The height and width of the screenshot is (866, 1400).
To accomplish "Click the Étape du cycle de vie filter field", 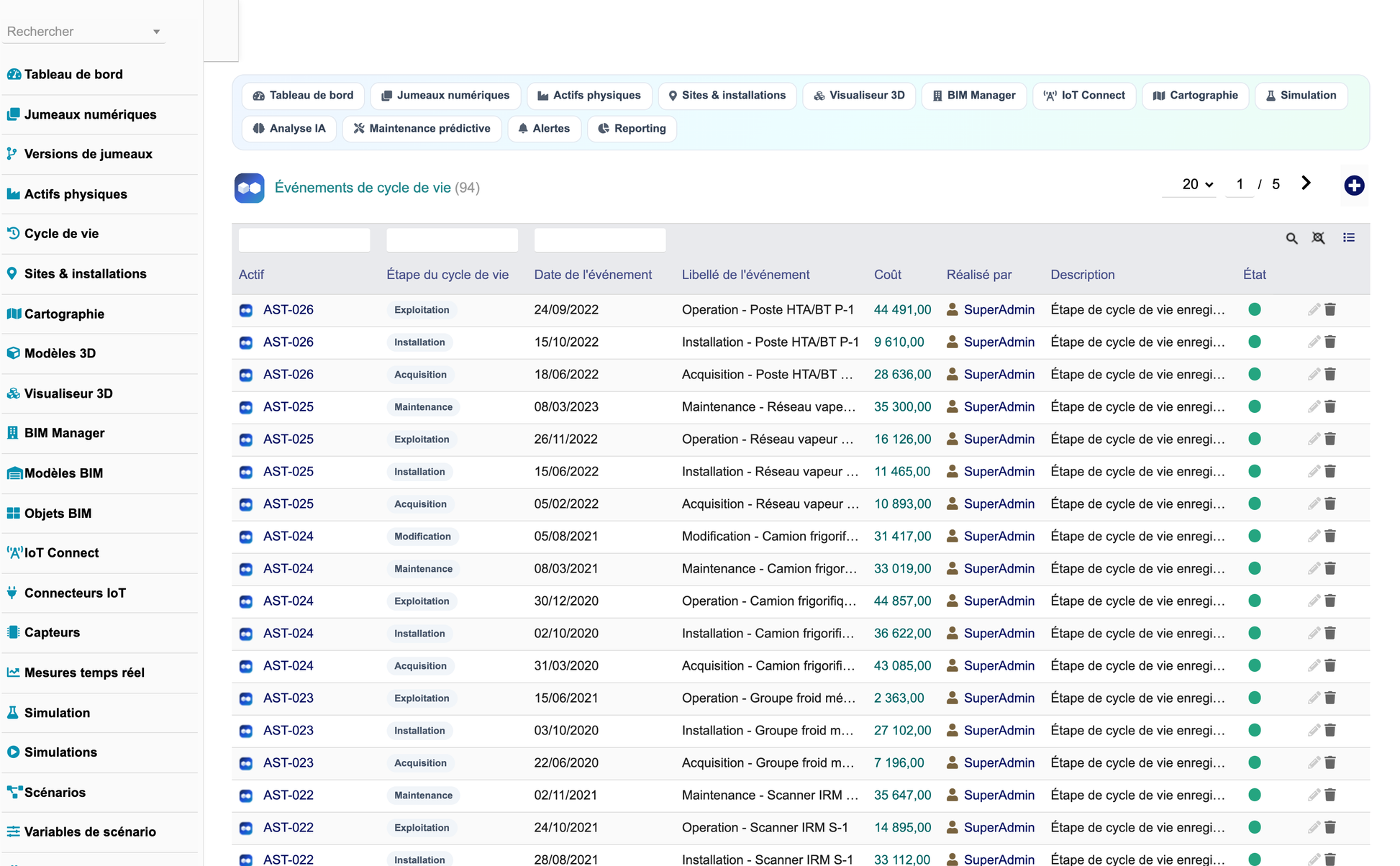I will click(452, 240).
